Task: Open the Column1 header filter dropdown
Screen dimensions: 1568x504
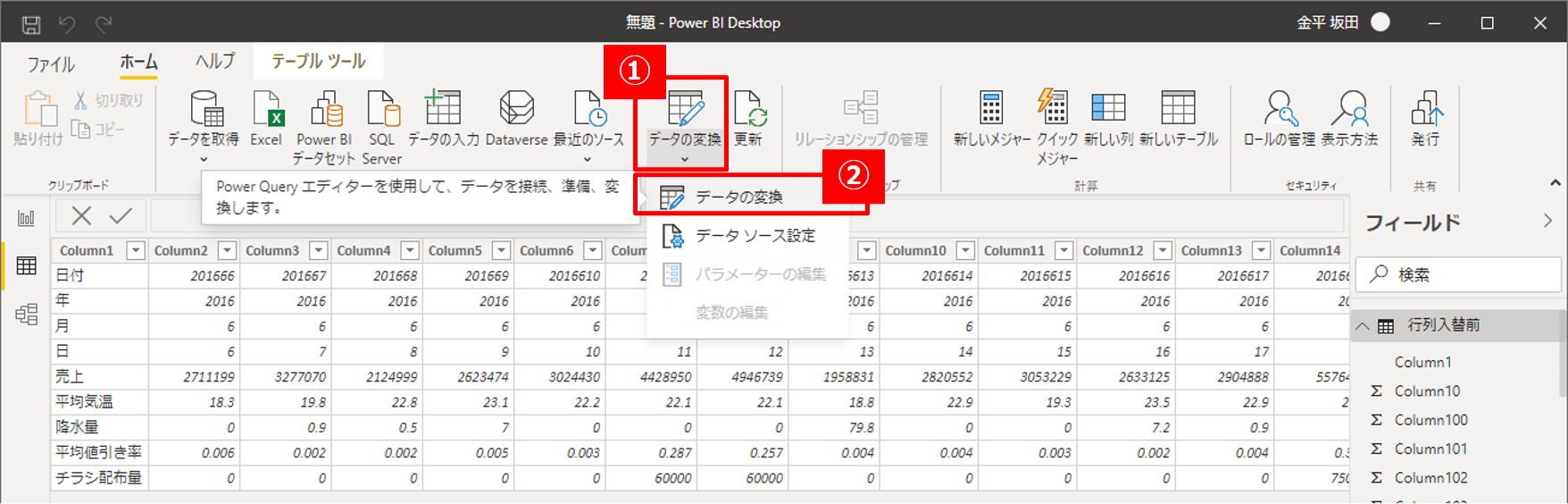Action: (136, 251)
